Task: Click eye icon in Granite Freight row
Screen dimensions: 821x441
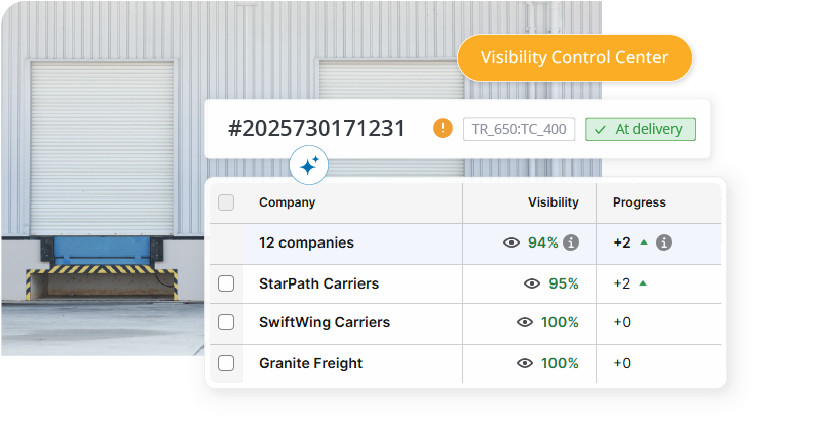Action: 525,363
